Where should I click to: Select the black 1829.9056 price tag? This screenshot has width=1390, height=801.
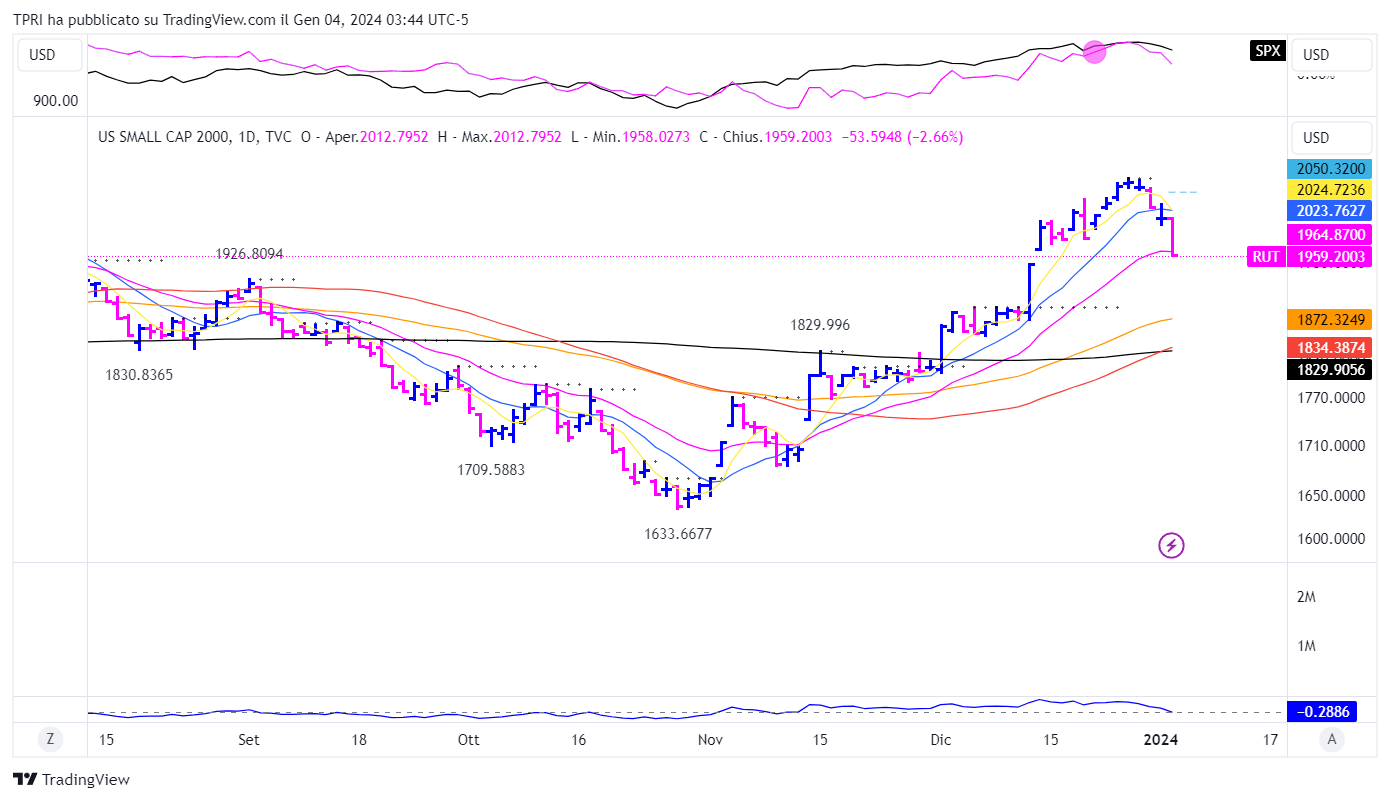[1331, 370]
